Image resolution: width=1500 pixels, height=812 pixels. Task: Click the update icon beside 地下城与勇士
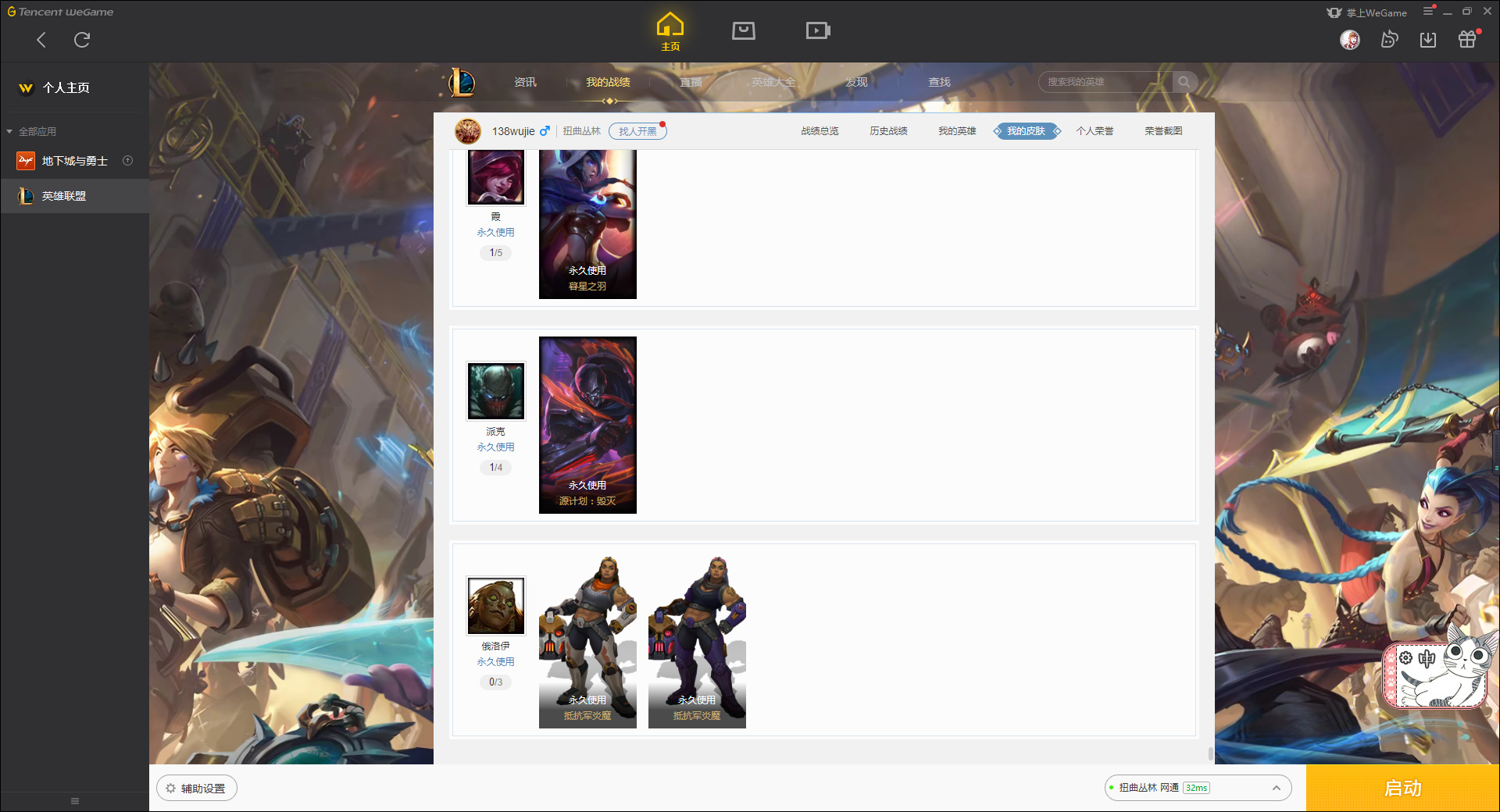tap(128, 161)
